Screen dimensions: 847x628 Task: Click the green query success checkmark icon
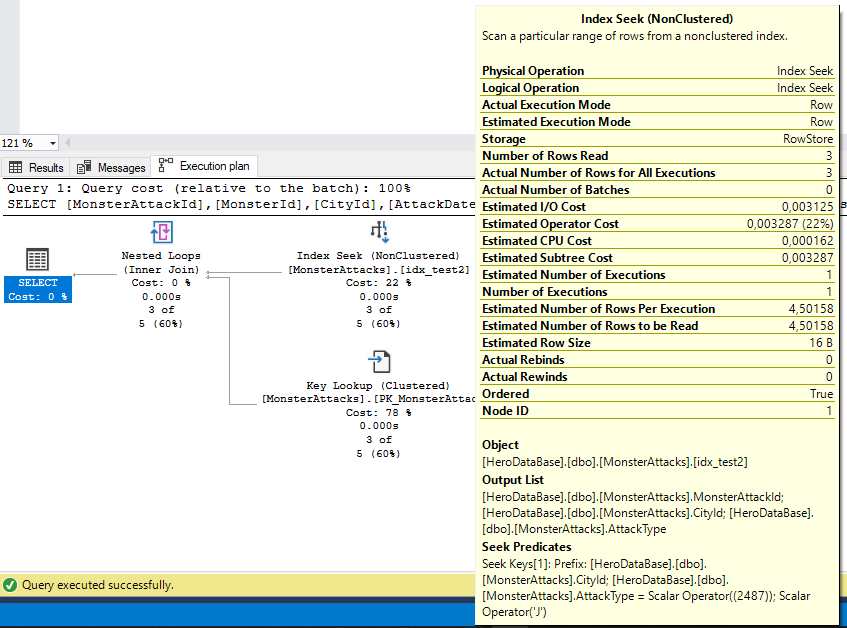click(x=10, y=585)
